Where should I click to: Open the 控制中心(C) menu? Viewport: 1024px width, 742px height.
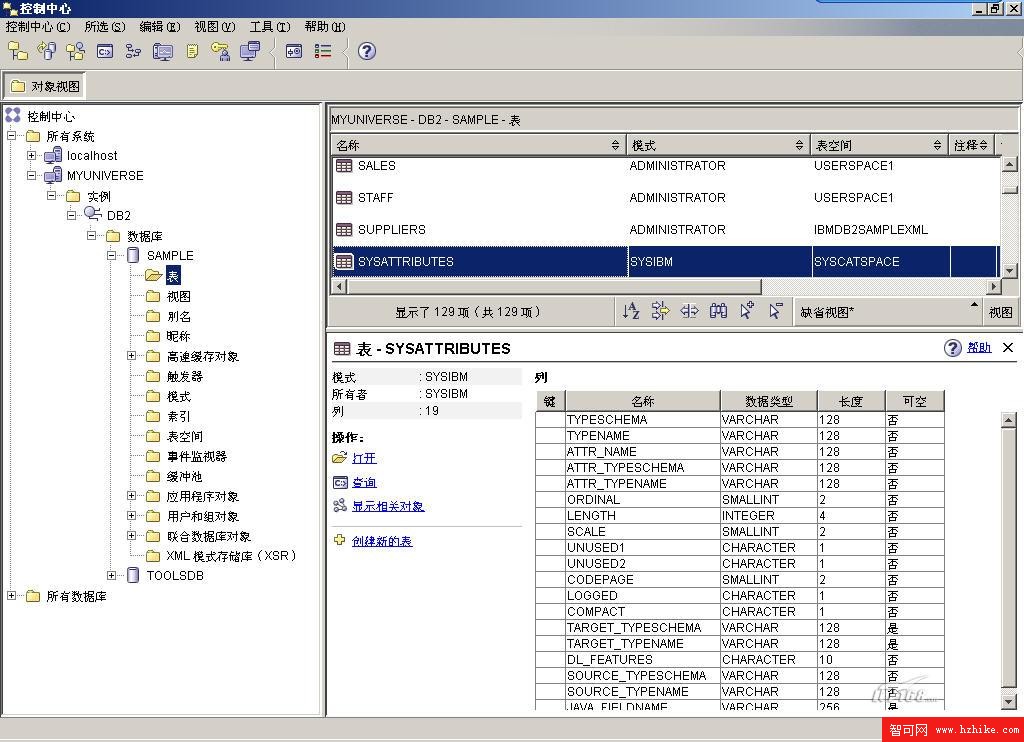tap(38, 27)
